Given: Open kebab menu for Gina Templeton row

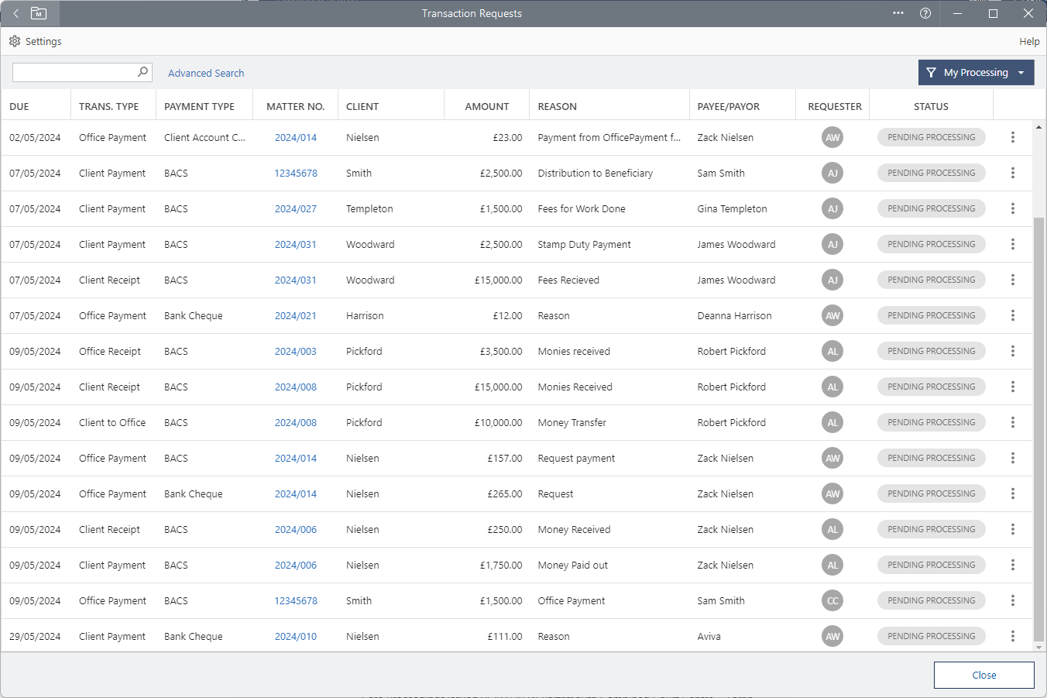Looking at the screenshot, I should (1012, 209).
